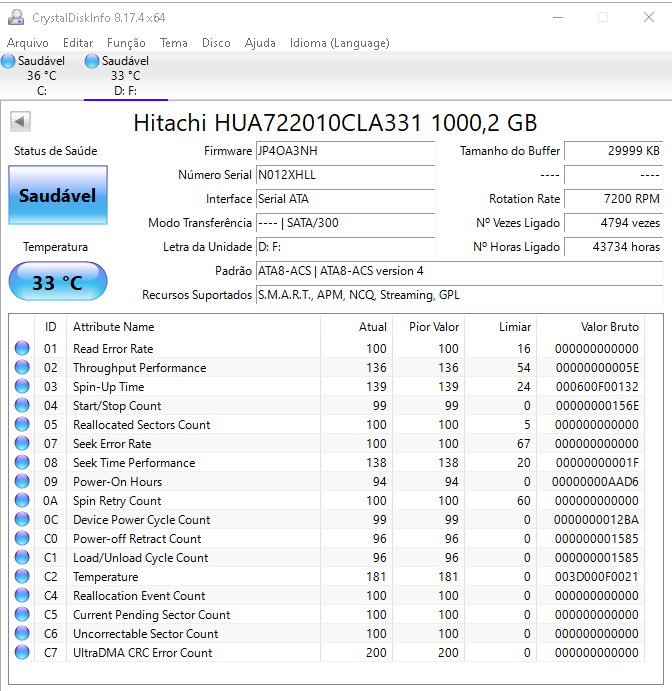Click the status orb for Uncorrectable Sector Count
Image resolution: width=672 pixels, height=691 pixels.
coord(22,633)
